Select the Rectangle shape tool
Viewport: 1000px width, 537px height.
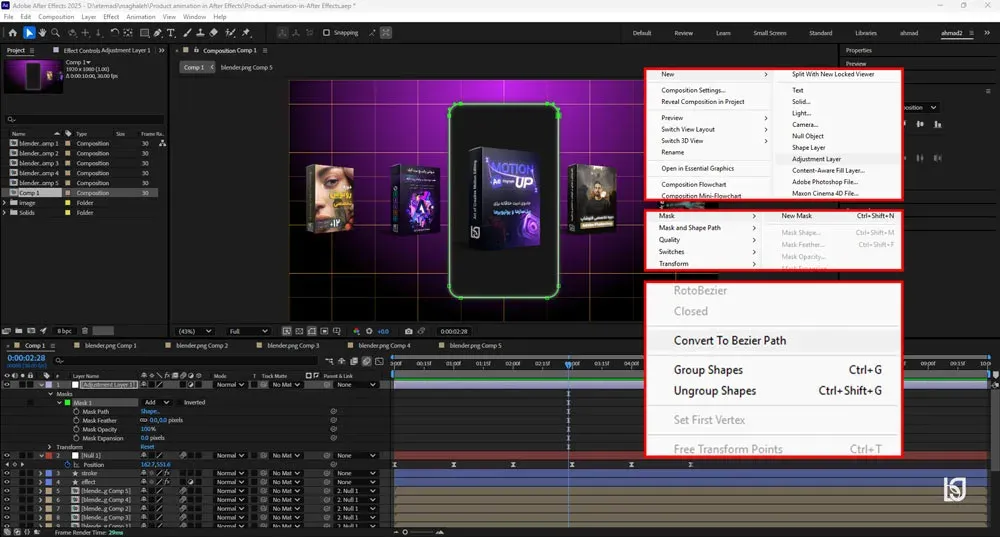tap(144, 33)
